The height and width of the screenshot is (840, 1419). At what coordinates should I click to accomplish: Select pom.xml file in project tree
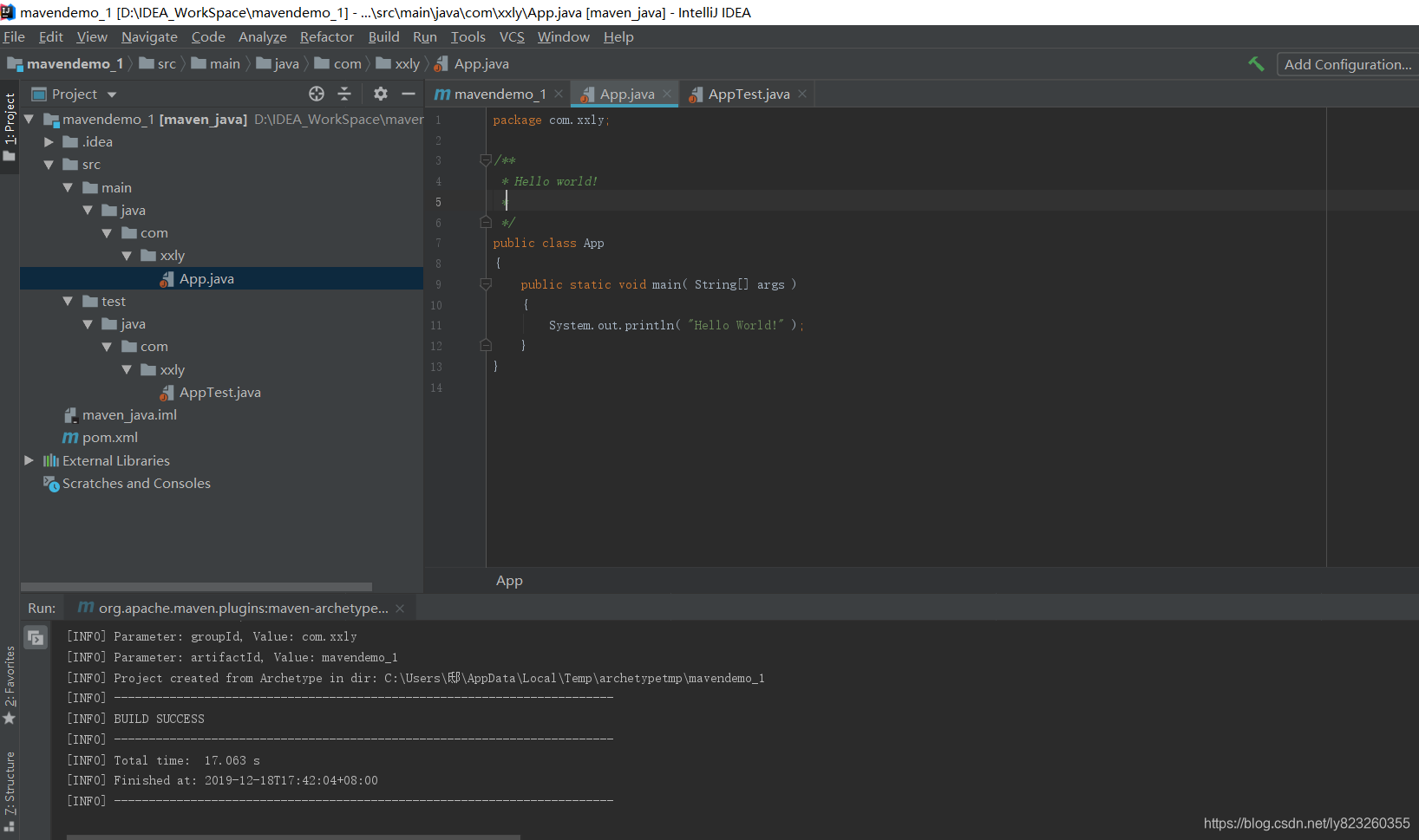109,437
